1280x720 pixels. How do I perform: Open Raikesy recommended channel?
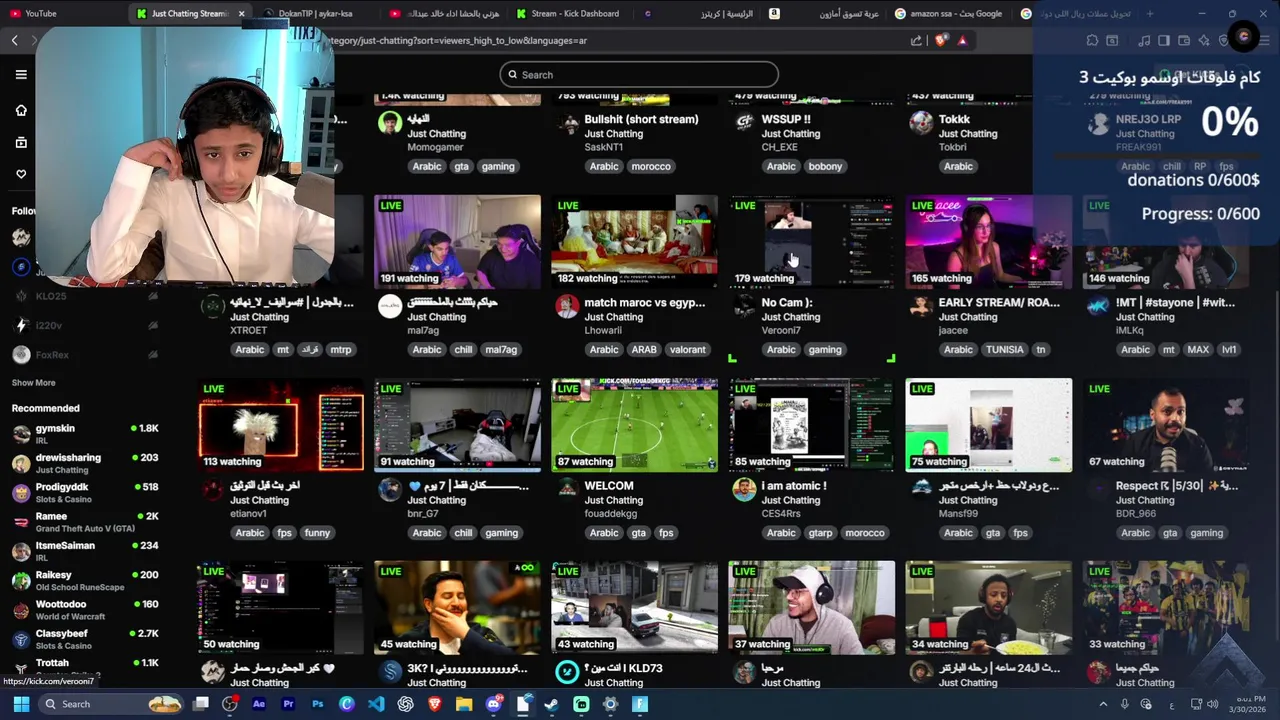click(85, 580)
